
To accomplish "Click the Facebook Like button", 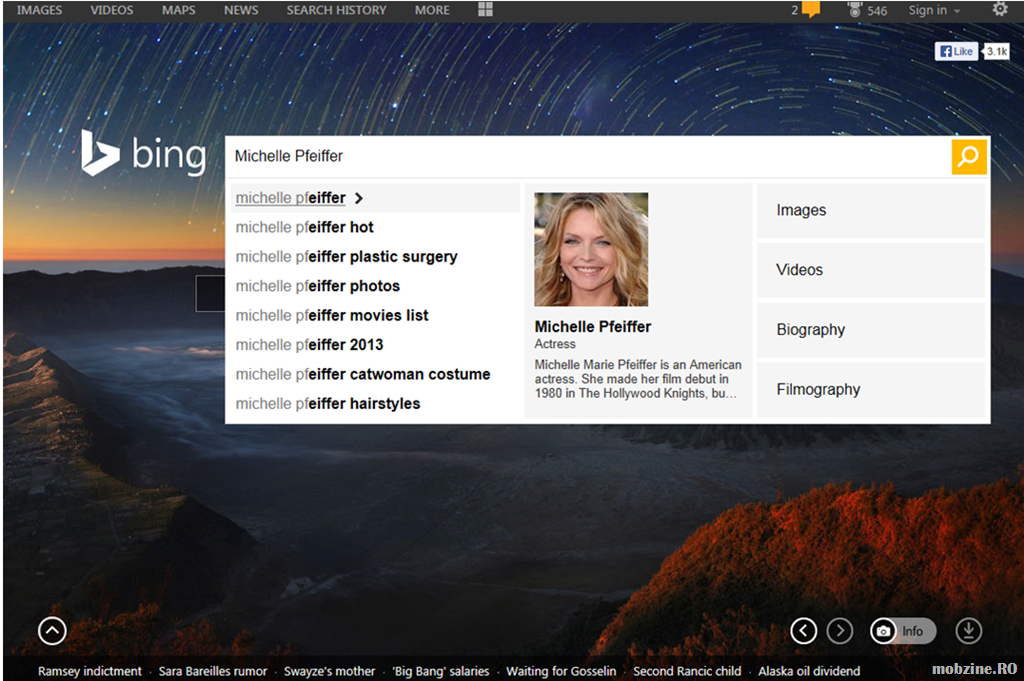I will point(956,51).
